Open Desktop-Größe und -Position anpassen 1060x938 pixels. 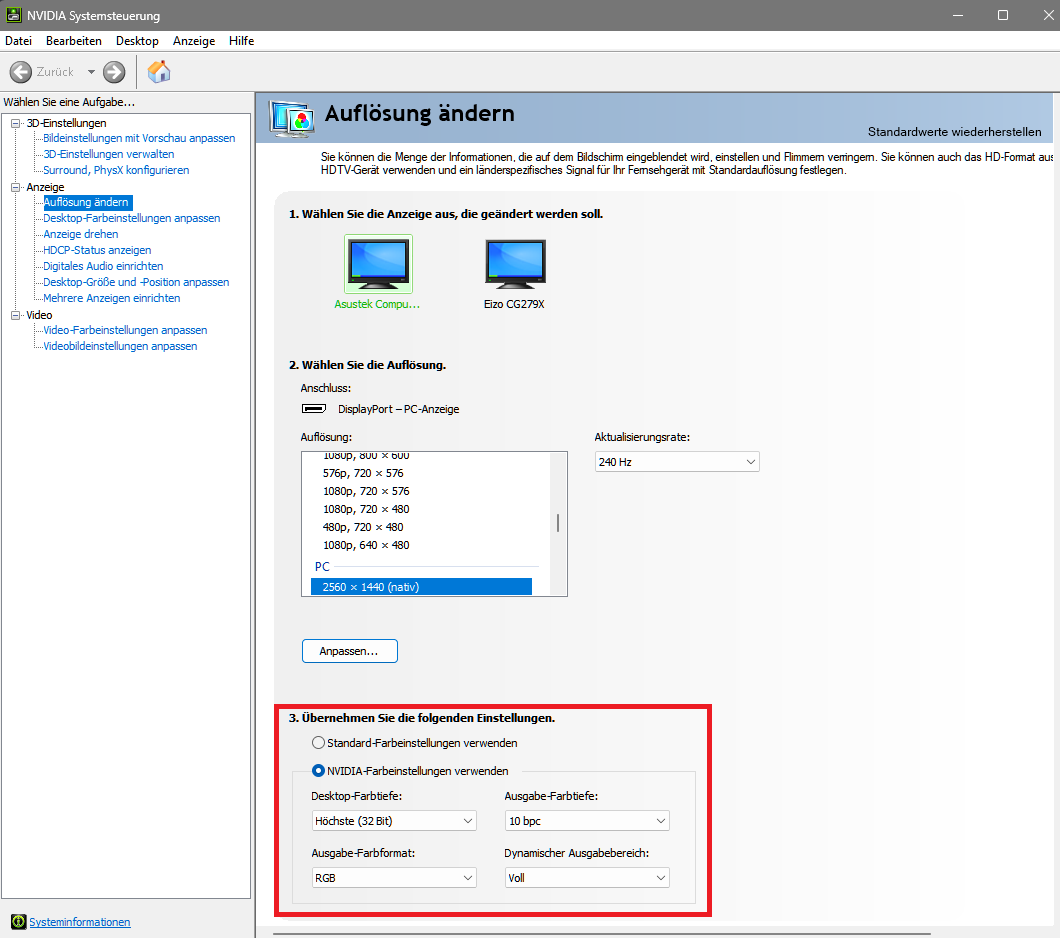pyautogui.click(x=137, y=282)
